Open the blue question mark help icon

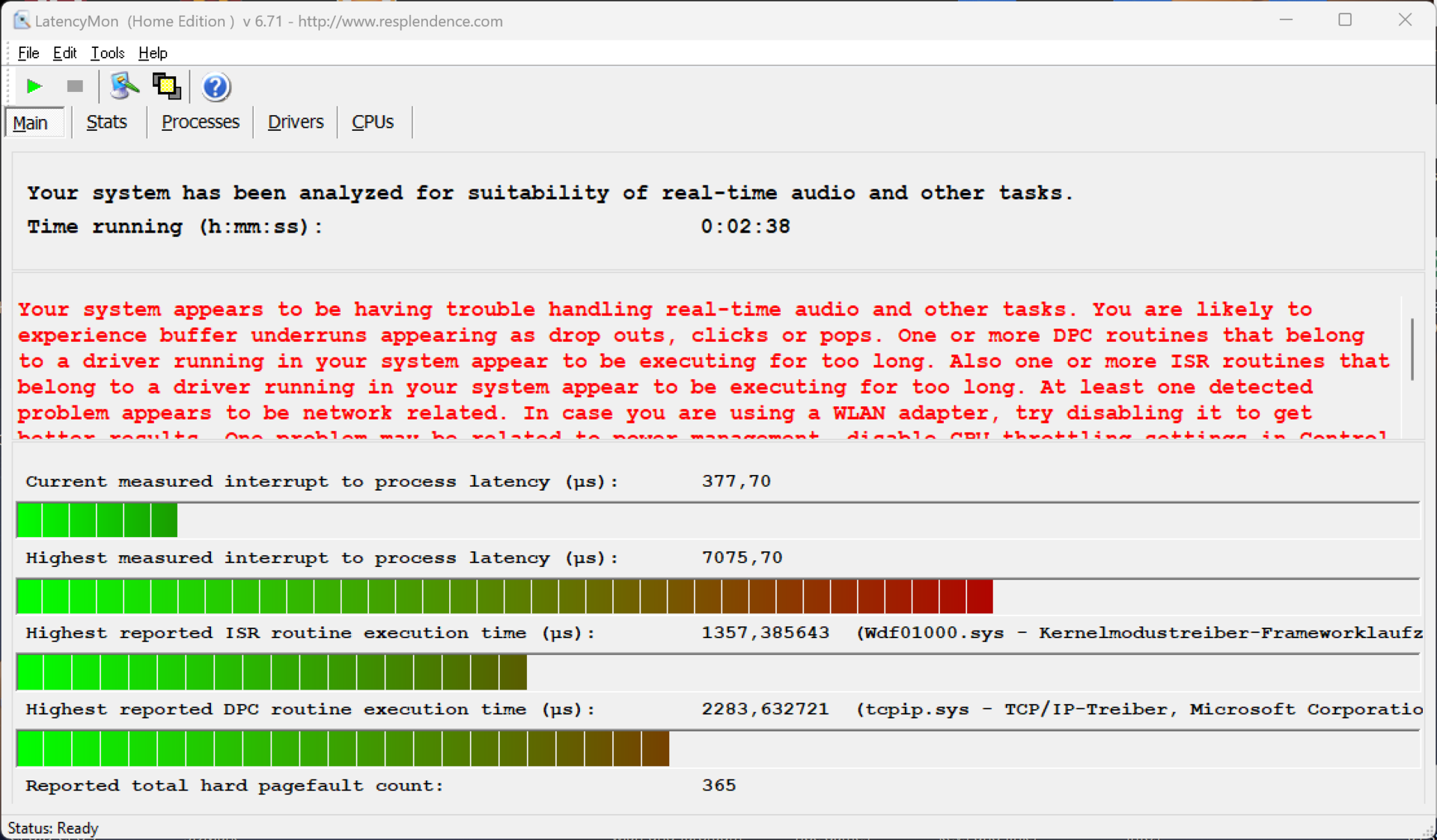coord(215,88)
